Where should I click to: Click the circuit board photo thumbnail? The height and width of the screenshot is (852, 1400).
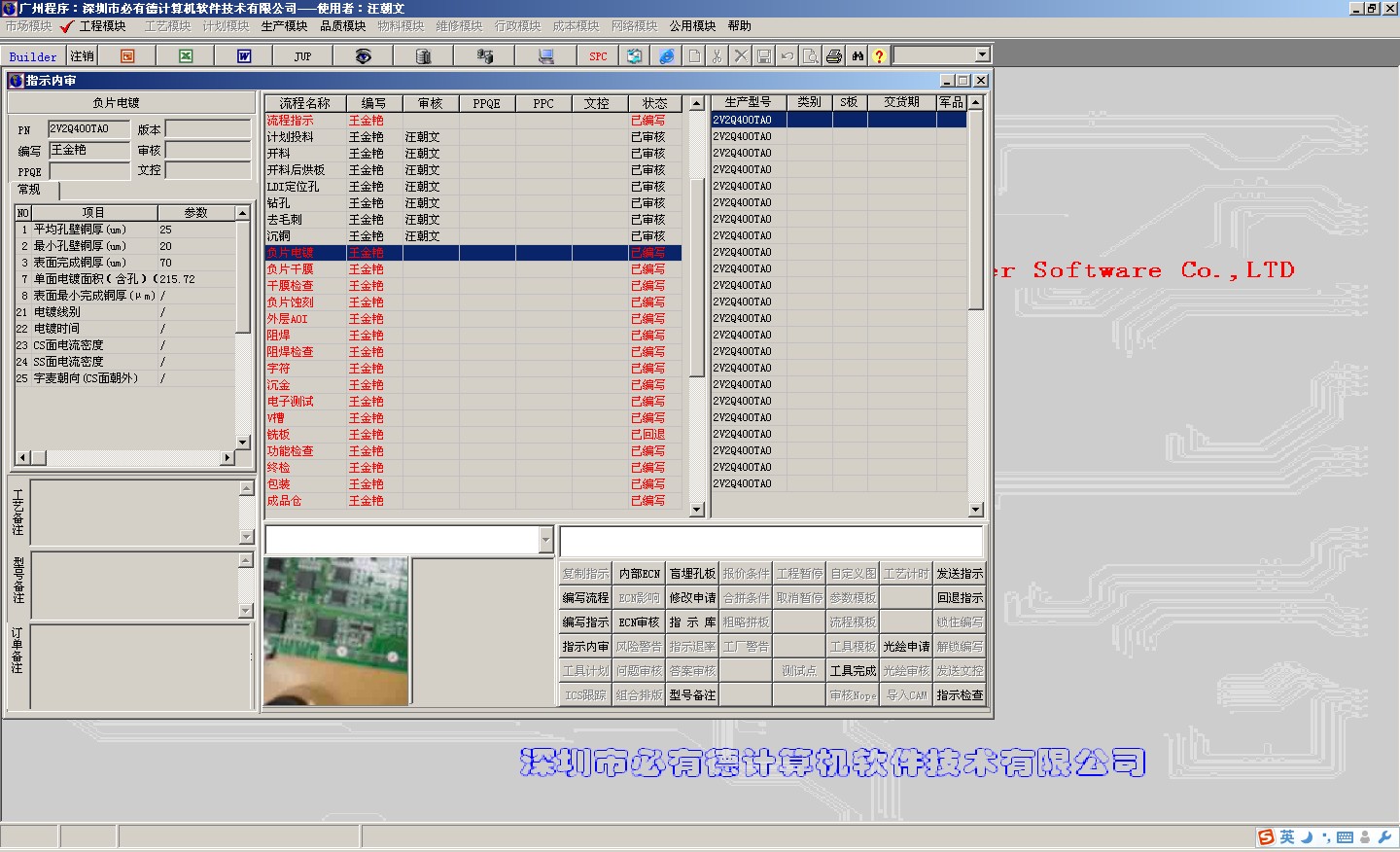335,631
